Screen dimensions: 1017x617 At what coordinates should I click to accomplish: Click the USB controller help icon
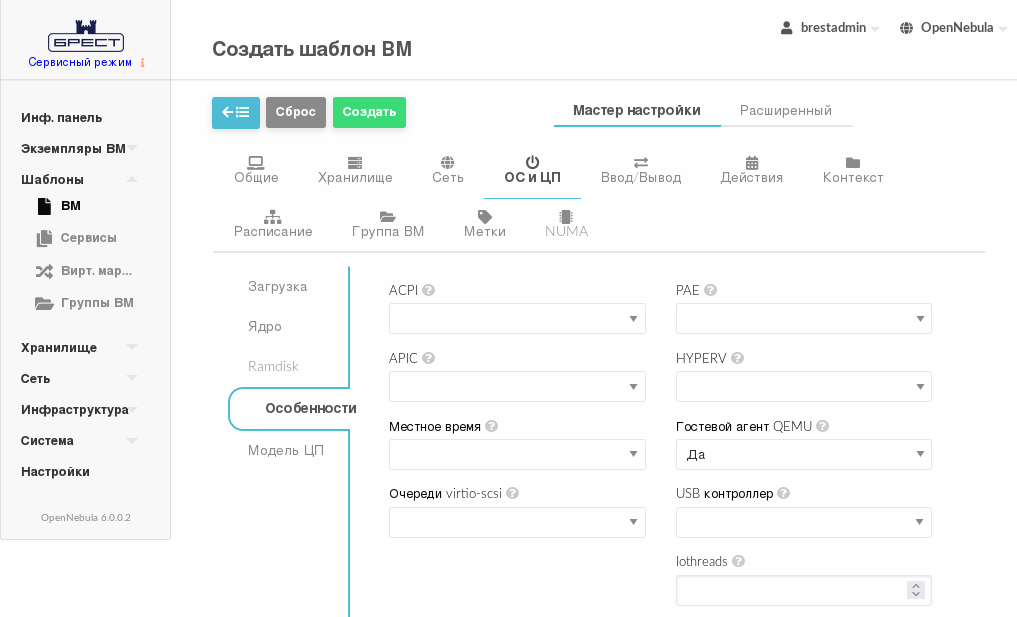pyautogui.click(x=783, y=493)
